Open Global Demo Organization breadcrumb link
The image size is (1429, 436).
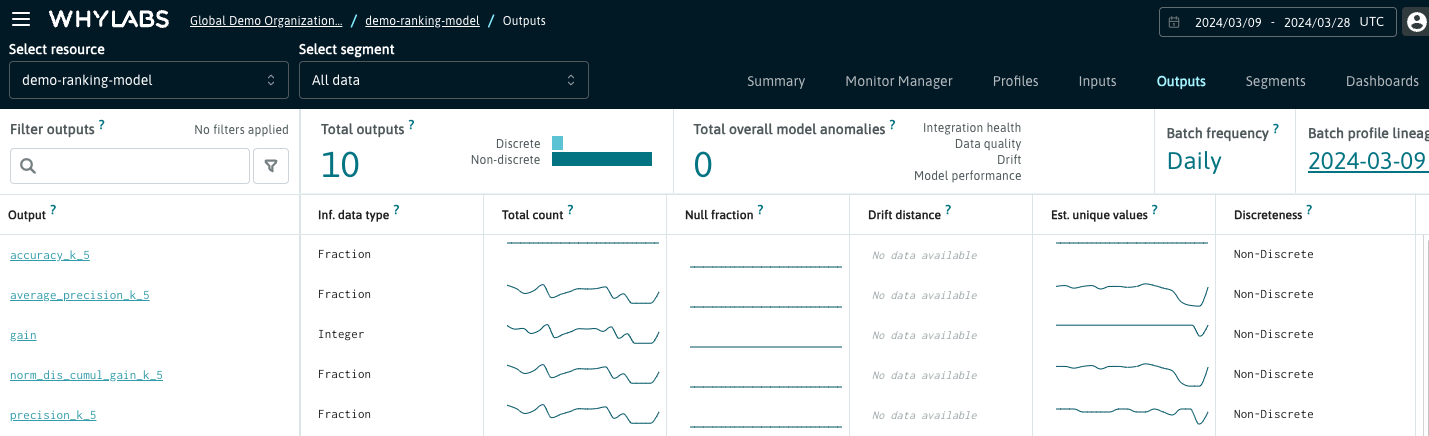coord(267,20)
